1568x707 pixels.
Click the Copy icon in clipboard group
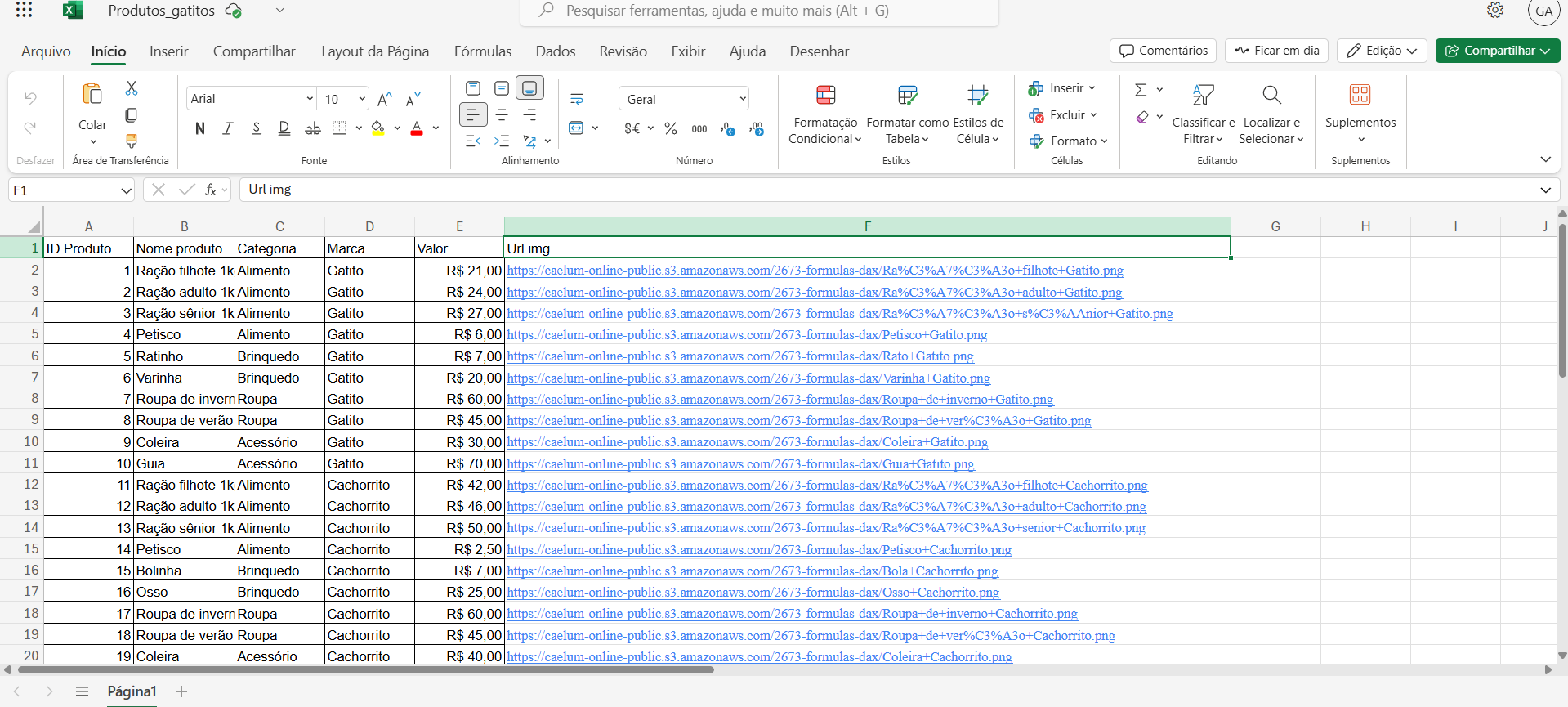point(132,115)
